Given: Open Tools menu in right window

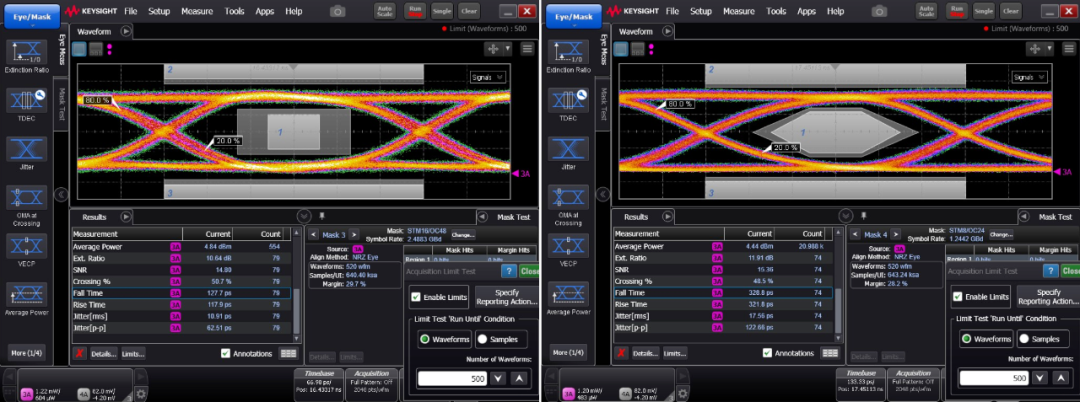Looking at the screenshot, I should click(x=776, y=11).
